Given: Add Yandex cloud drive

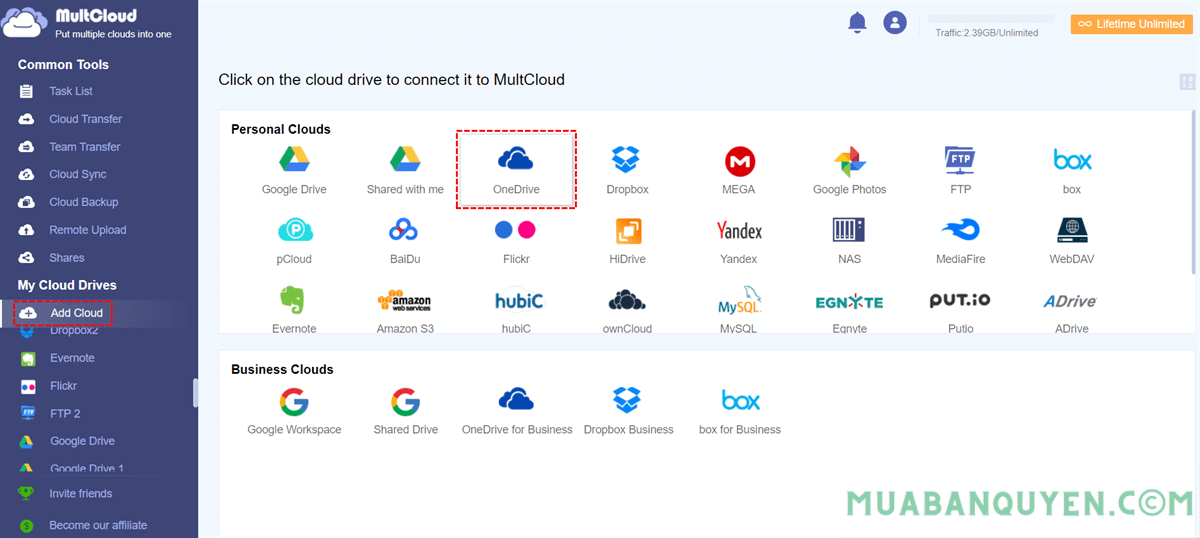Looking at the screenshot, I should [739, 231].
